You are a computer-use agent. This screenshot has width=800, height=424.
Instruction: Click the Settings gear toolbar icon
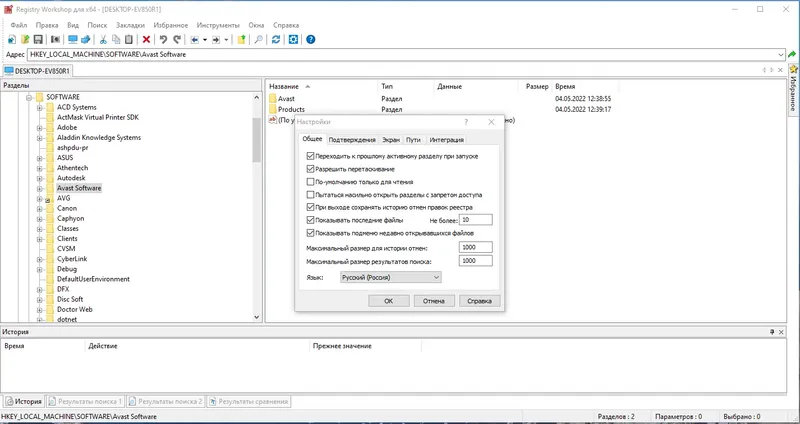pyautogui.click(x=293, y=39)
